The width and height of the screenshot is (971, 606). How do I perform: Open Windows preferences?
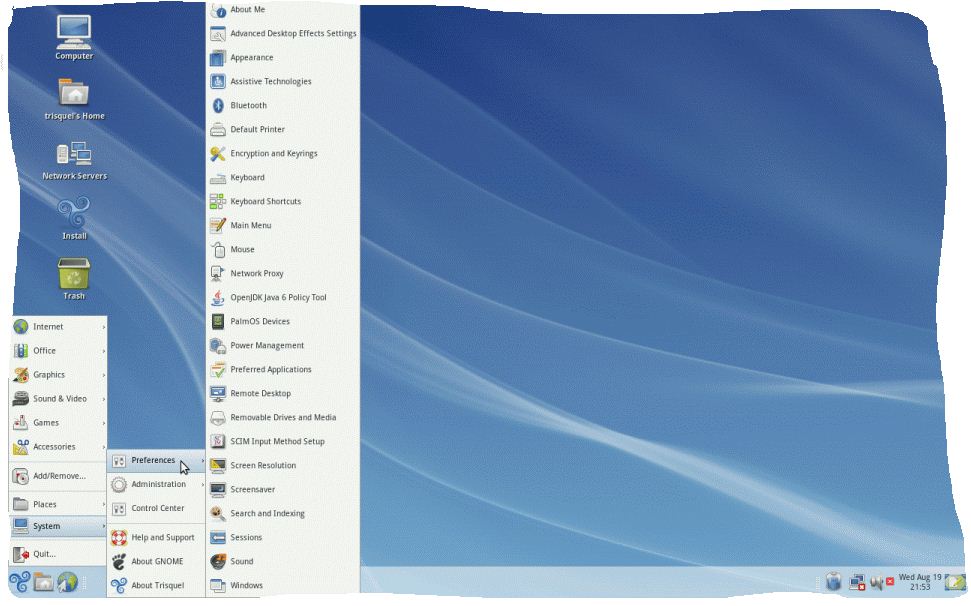click(282, 586)
